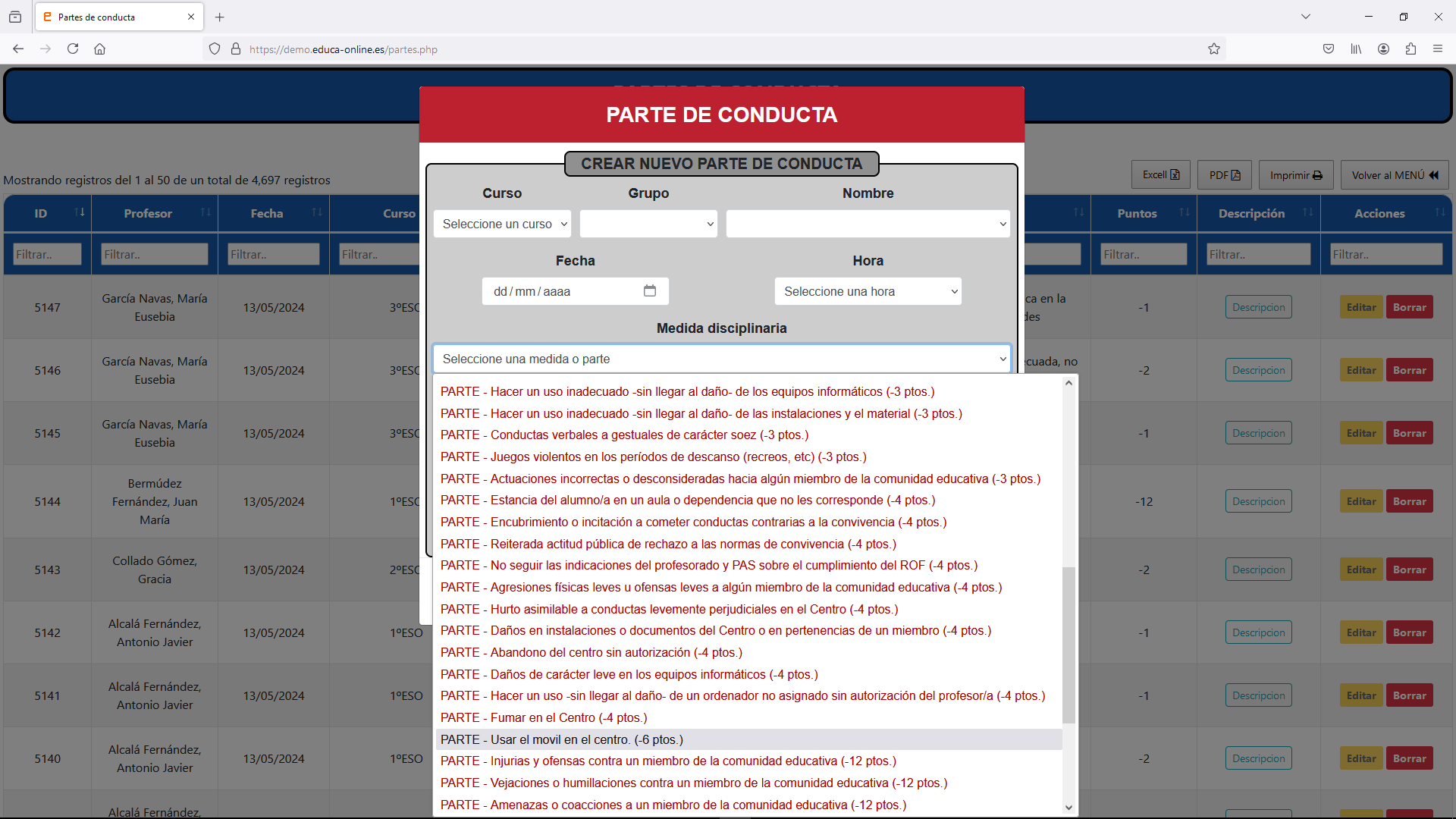This screenshot has width=1456, height=819.
Task: Open the Firefox account profile icon
Action: (1383, 49)
